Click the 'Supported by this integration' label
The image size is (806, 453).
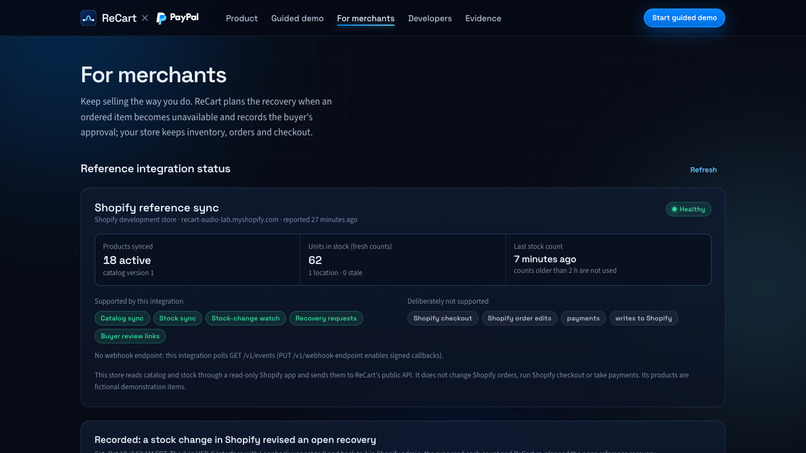pyautogui.click(x=139, y=301)
